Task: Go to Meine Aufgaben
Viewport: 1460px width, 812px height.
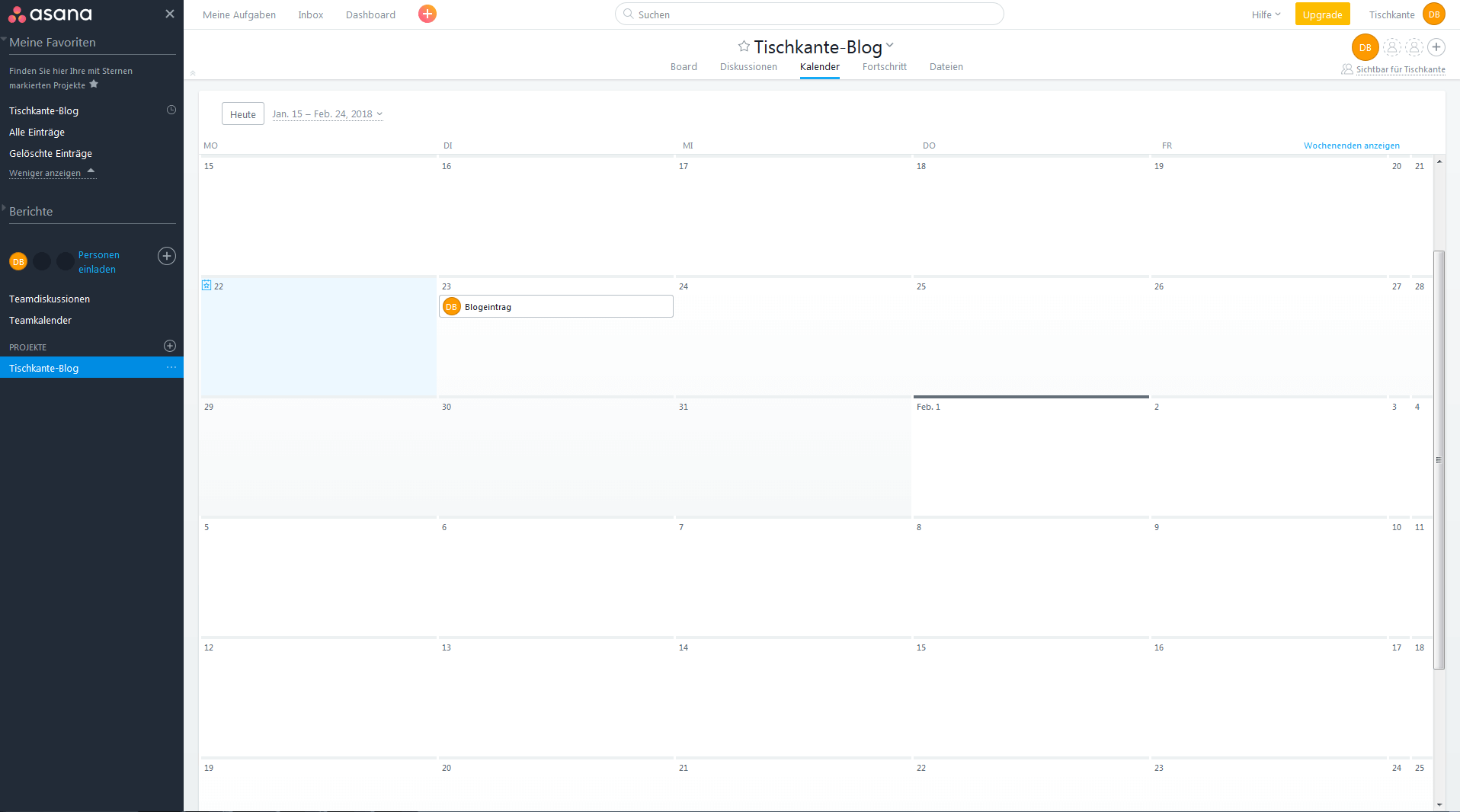Action: pos(239,14)
